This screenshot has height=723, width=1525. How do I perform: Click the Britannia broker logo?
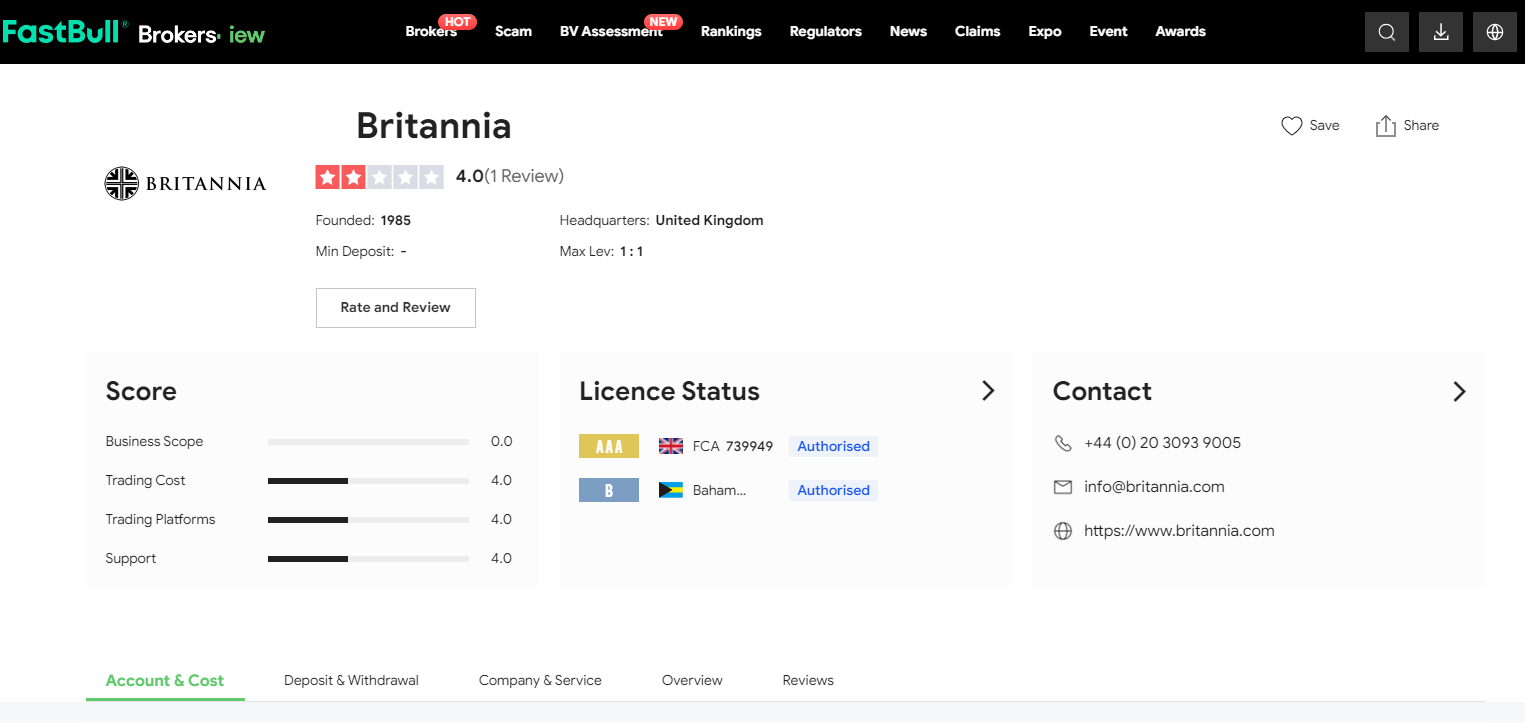(x=185, y=184)
